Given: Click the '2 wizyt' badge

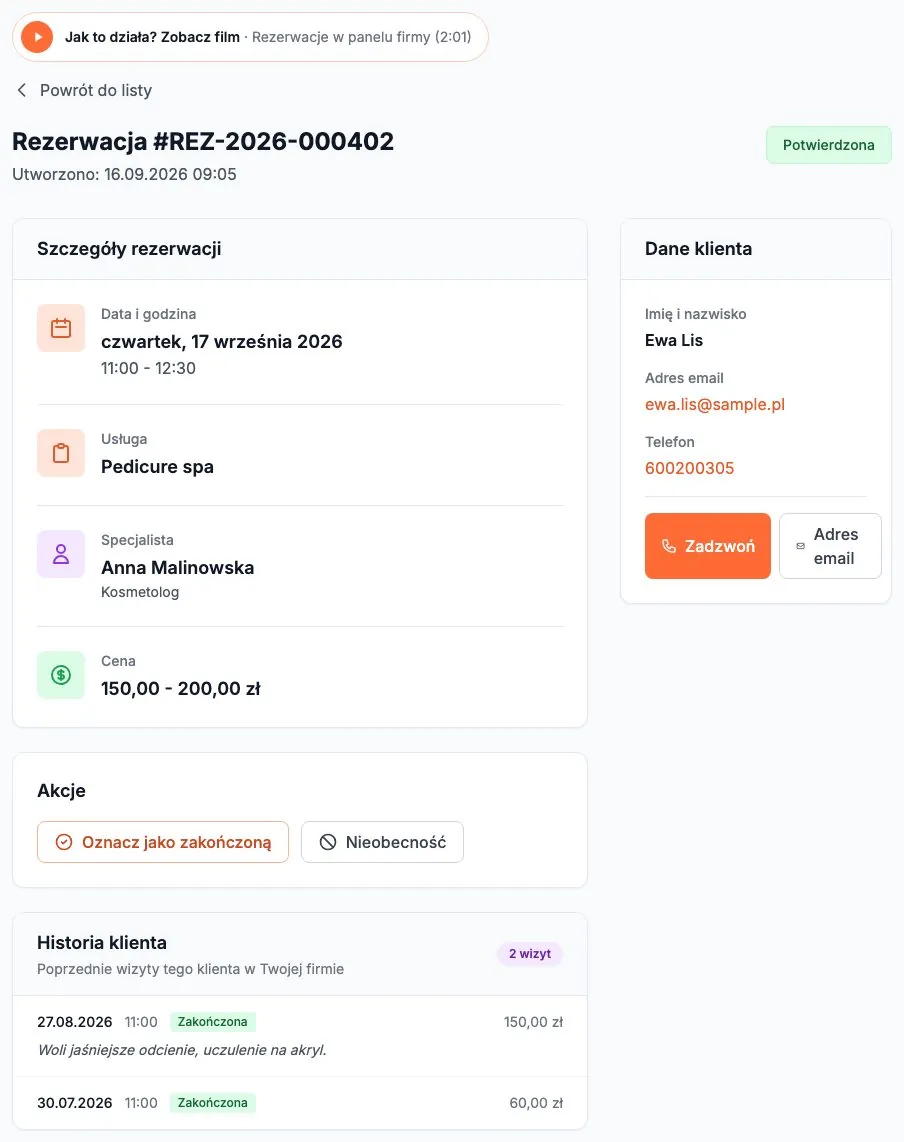Looking at the screenshot, I should tap(530, 954).
